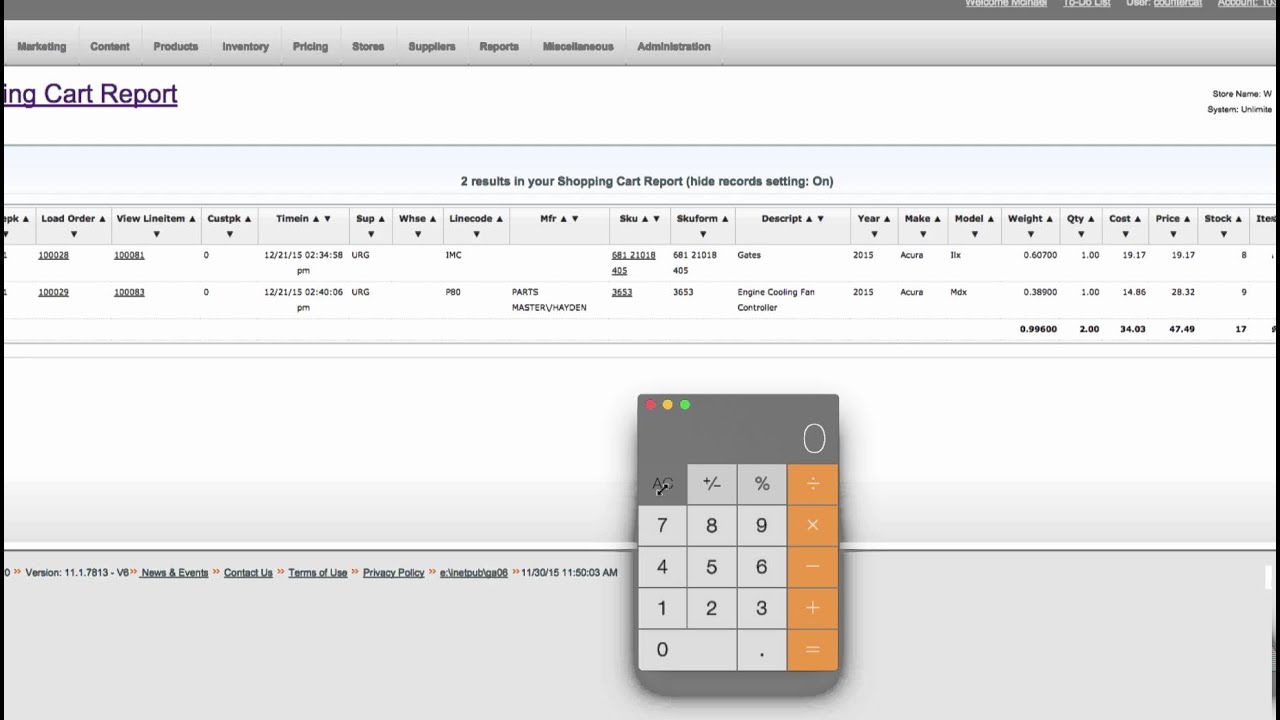Open Terms of Use footer link
1280x720 pixels.
(x=318, y=573)
